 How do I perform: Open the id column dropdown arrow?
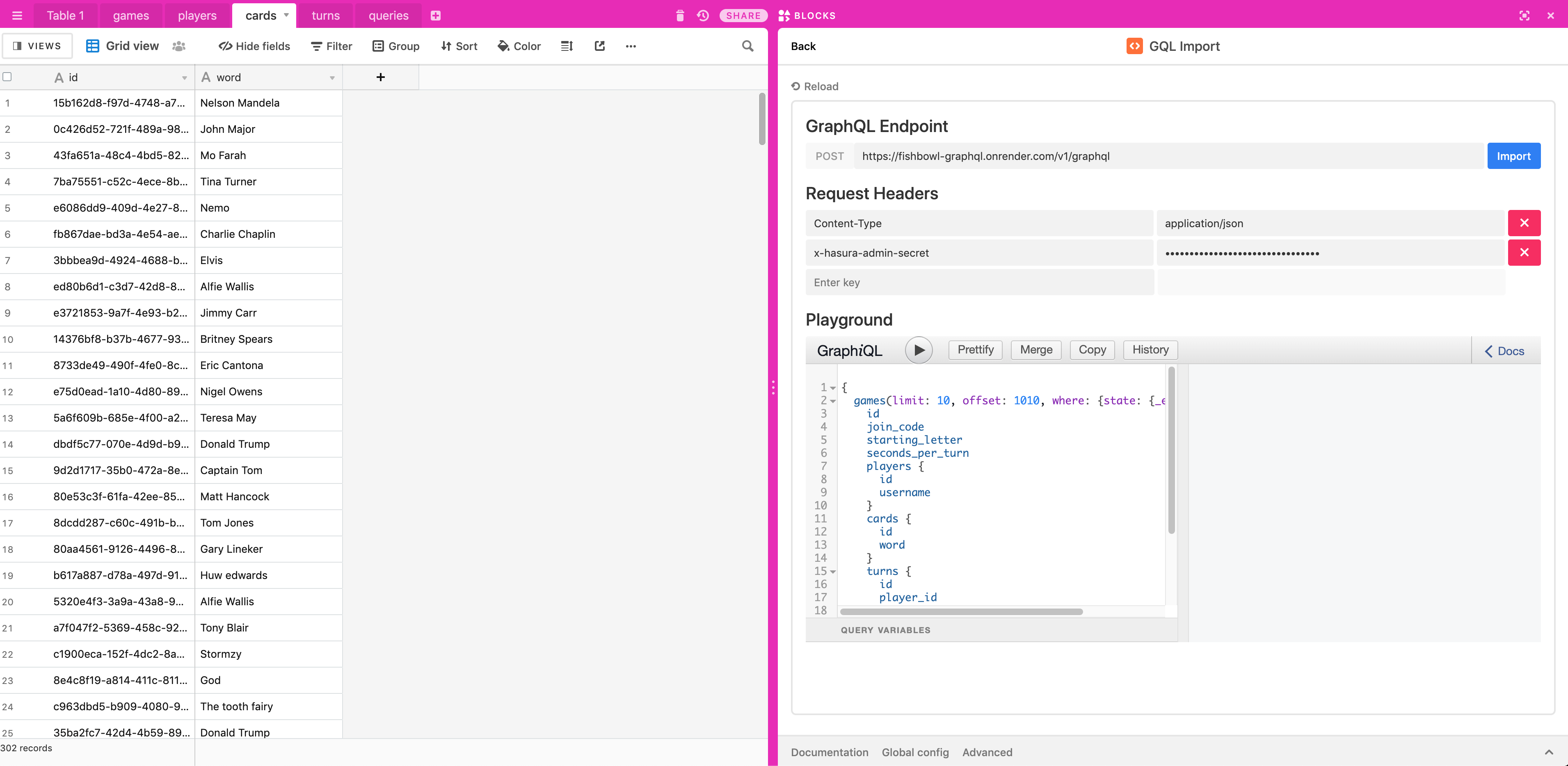(x=185, y=78)
